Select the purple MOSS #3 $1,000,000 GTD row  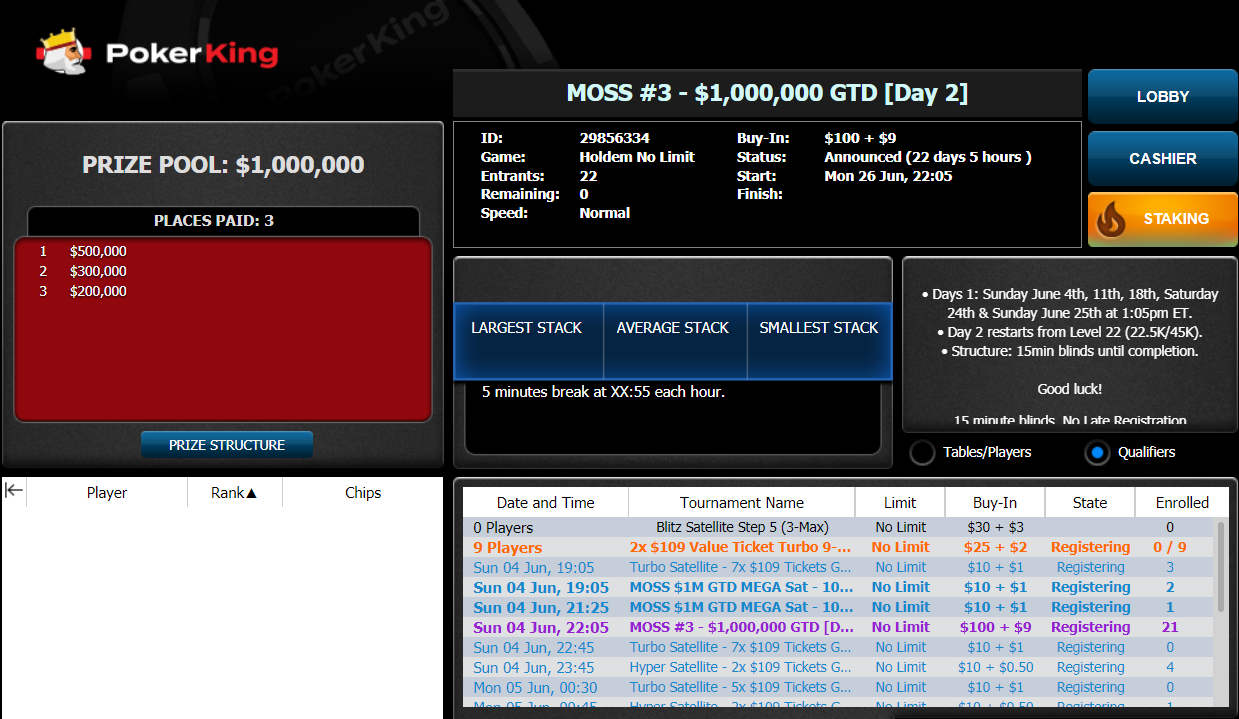tap(742, 627)
